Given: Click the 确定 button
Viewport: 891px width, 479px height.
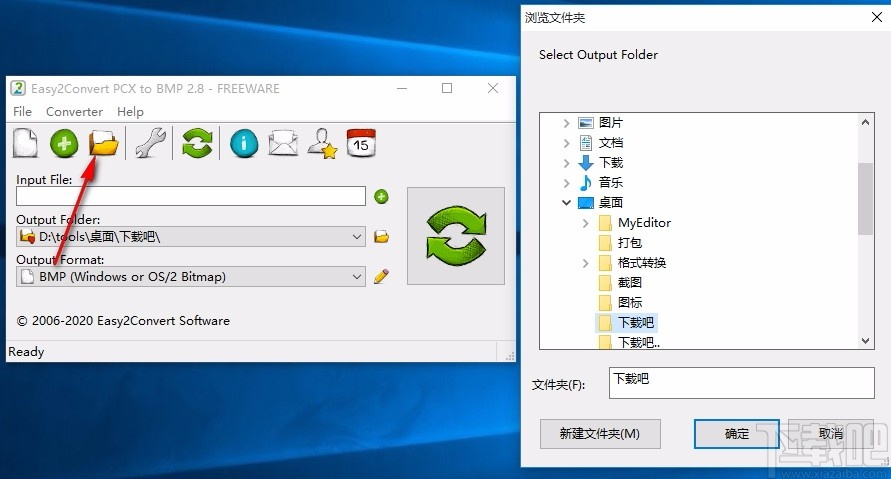Looking at the screenshot, I should pos(736,434).
